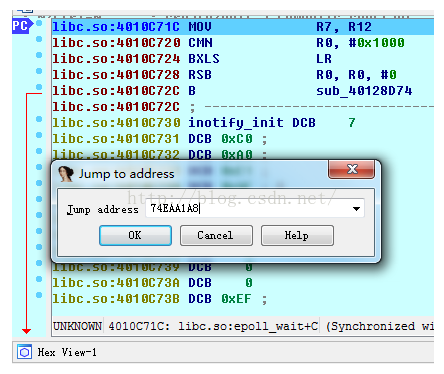Open Help for Jump to address
This screenshot has width=444, height=374.
click(x=297, y=235)
